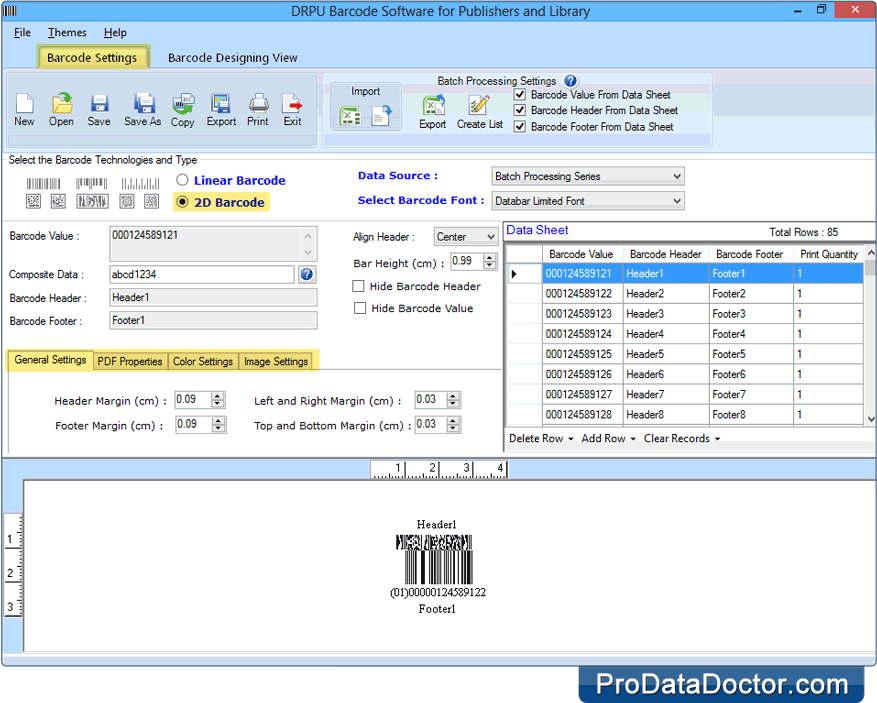This screenshot has width=877, height=703.
Task: Click the Header3 cell in data sheet
Action: (x=666, y=314)
